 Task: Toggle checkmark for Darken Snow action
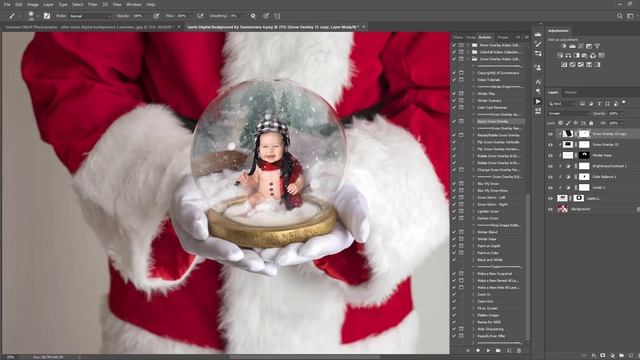point(454,218)
